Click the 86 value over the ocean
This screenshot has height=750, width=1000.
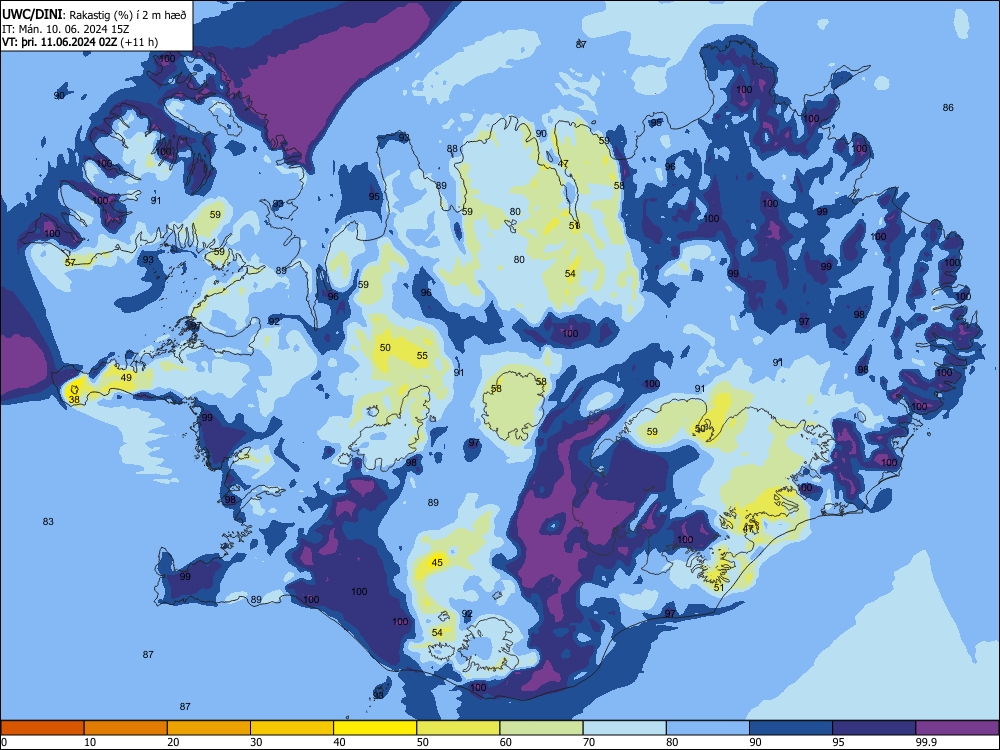point(948,108)
